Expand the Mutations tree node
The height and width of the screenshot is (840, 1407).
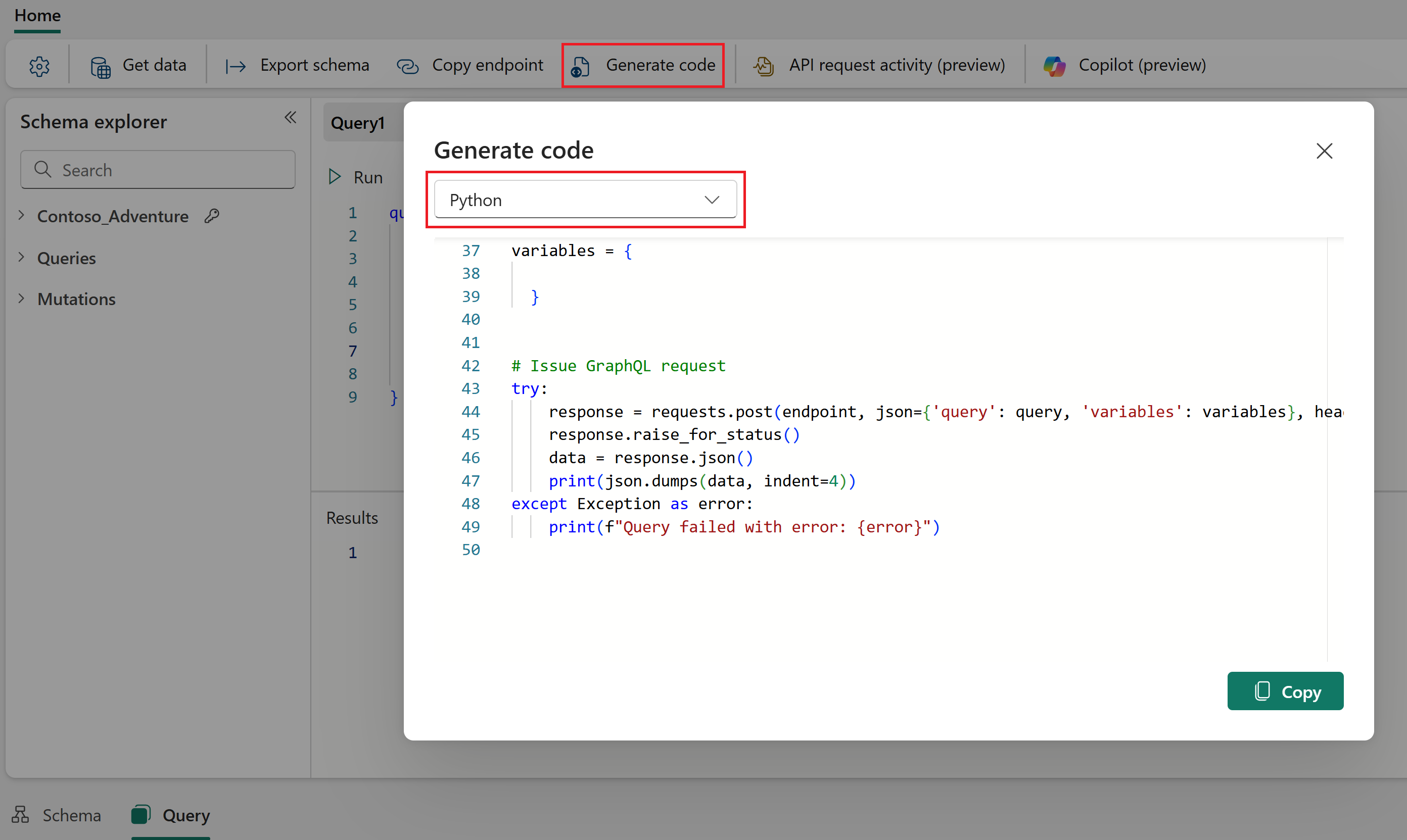[x=22, y=299]
